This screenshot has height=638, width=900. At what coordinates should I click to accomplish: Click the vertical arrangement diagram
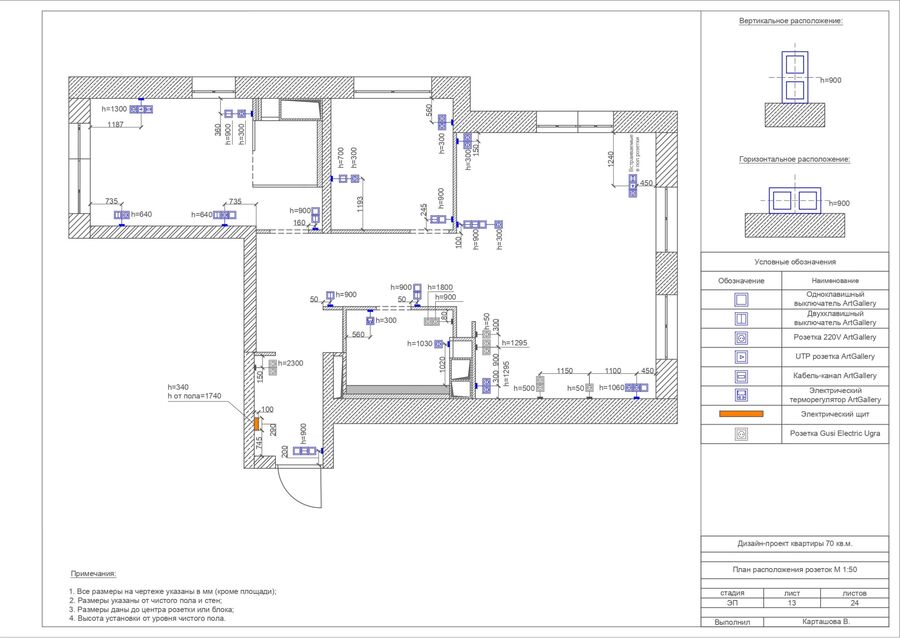(795, 85)
